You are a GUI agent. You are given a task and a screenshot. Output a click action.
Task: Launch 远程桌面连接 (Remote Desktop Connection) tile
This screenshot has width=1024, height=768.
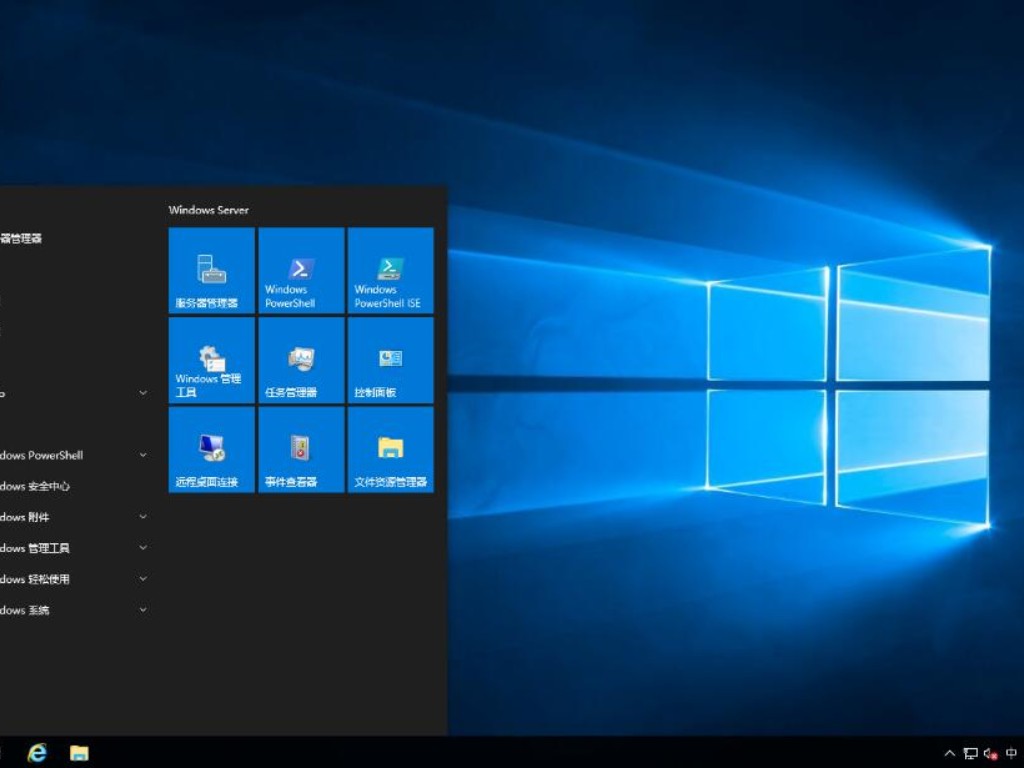(x=209, y=449)
